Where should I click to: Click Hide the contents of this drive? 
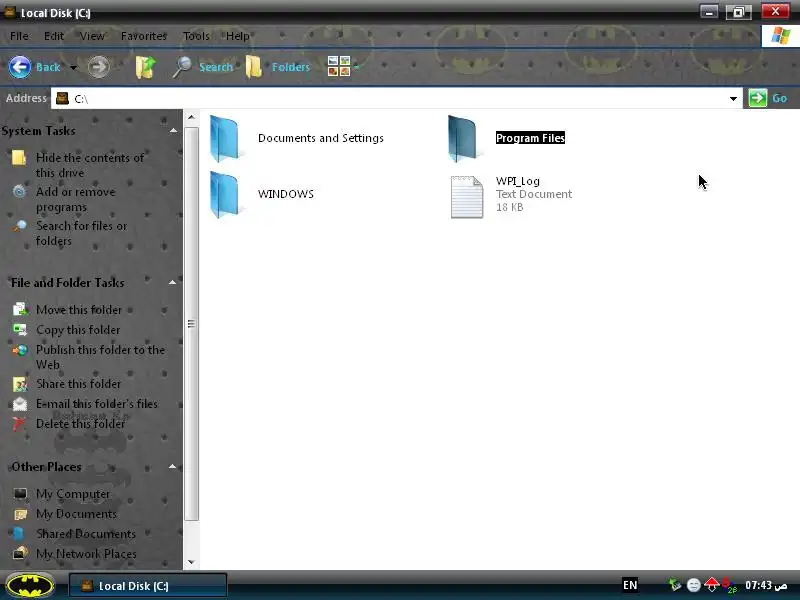point(90,165)
